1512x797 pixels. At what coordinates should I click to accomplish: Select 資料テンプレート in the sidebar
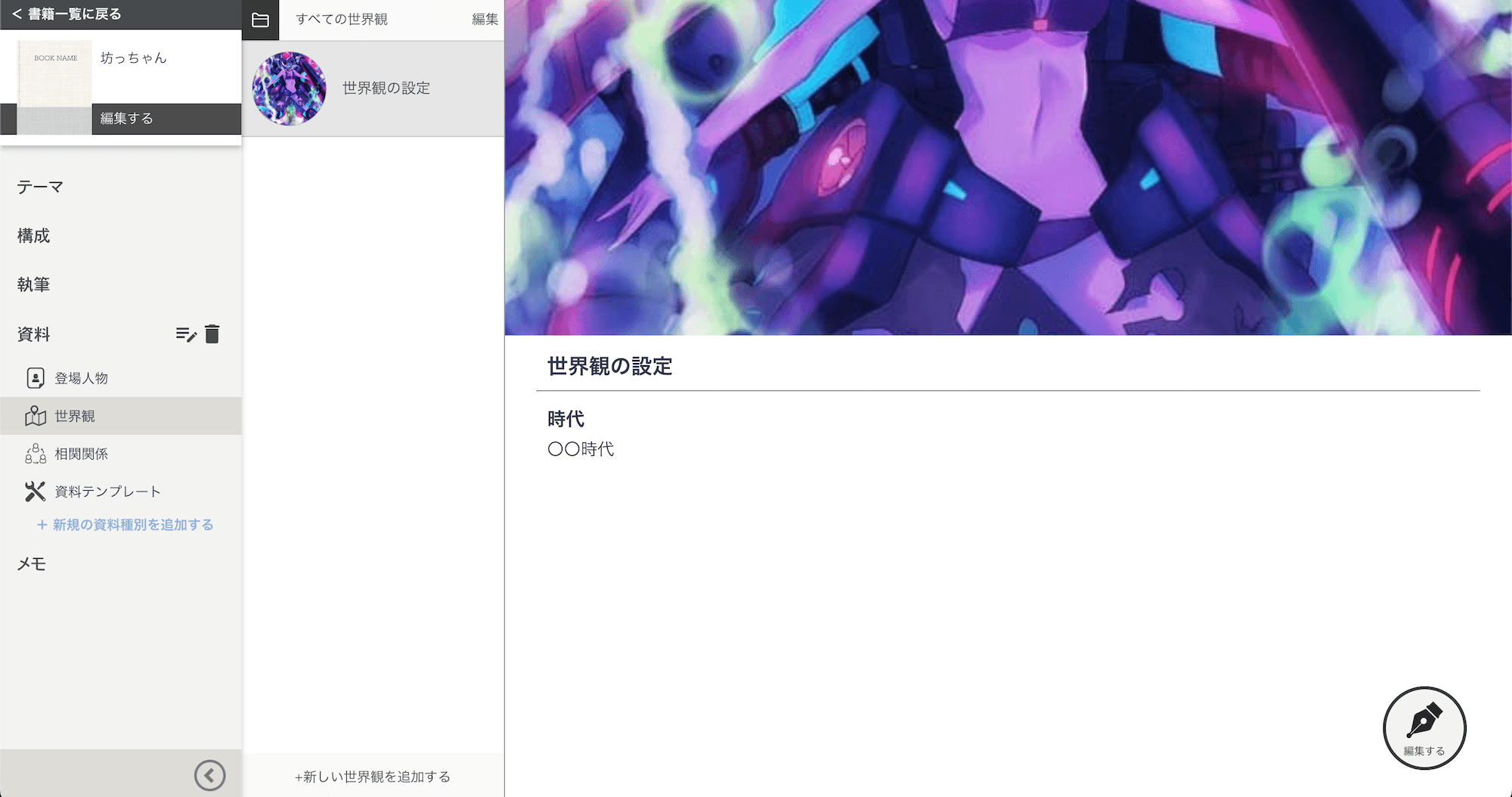point(121,492)
